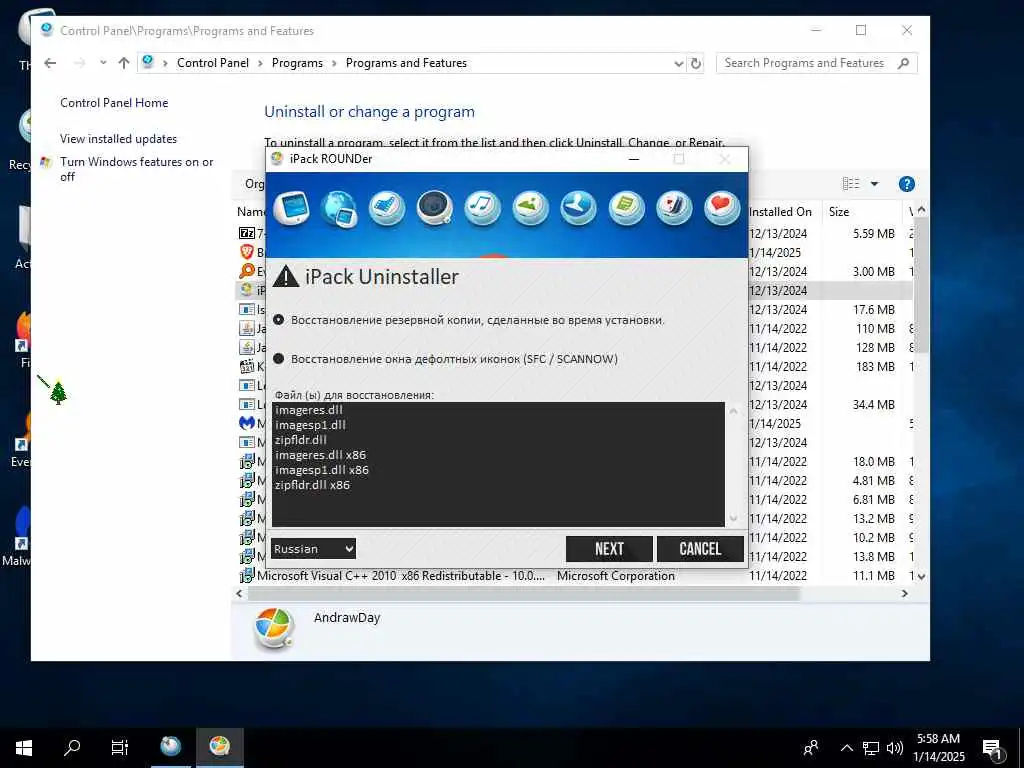Open View installed updates link
This screenshot has height=768, width=1024.
tap(118, 138)
